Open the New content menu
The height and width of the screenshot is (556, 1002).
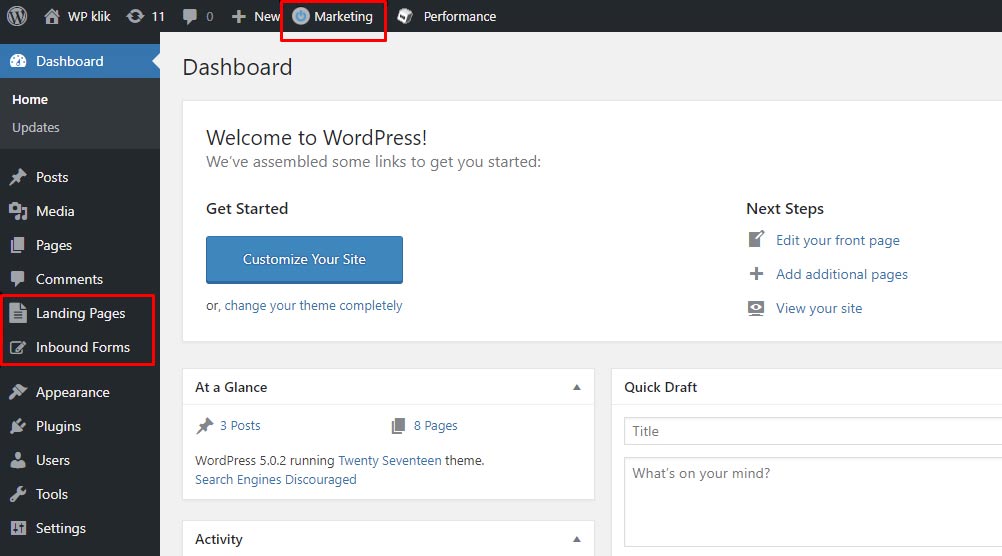tap(256, 16)
